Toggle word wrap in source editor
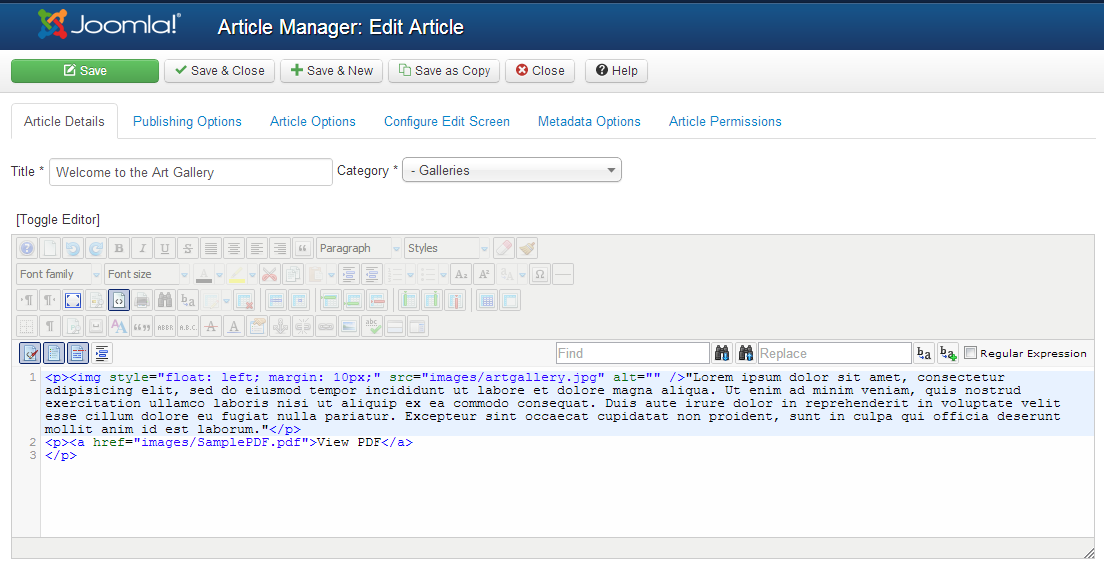Screen dimensions: 1104x565 (x=78, y=352)
